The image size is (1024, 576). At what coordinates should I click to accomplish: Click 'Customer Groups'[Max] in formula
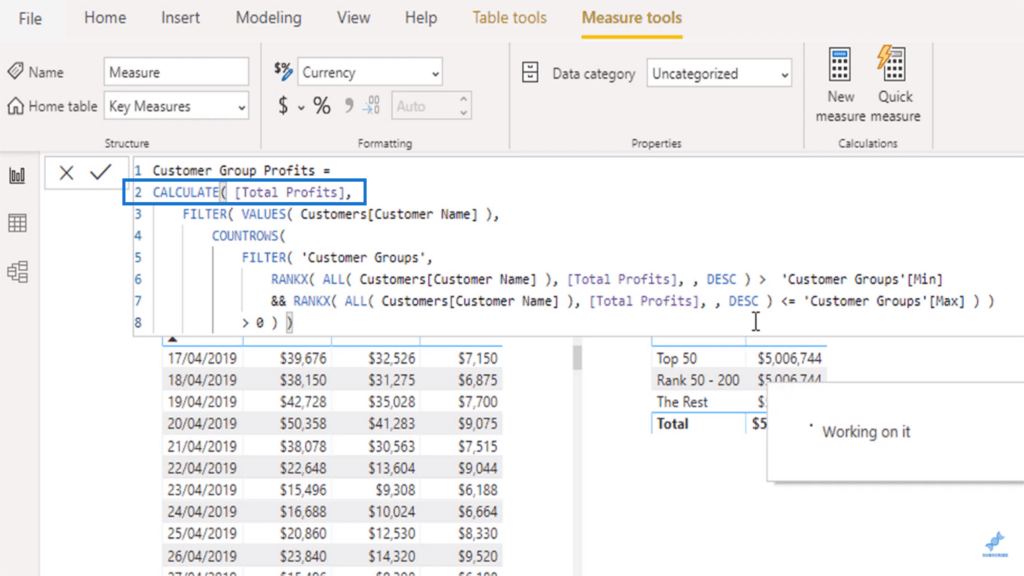[884, 301]
